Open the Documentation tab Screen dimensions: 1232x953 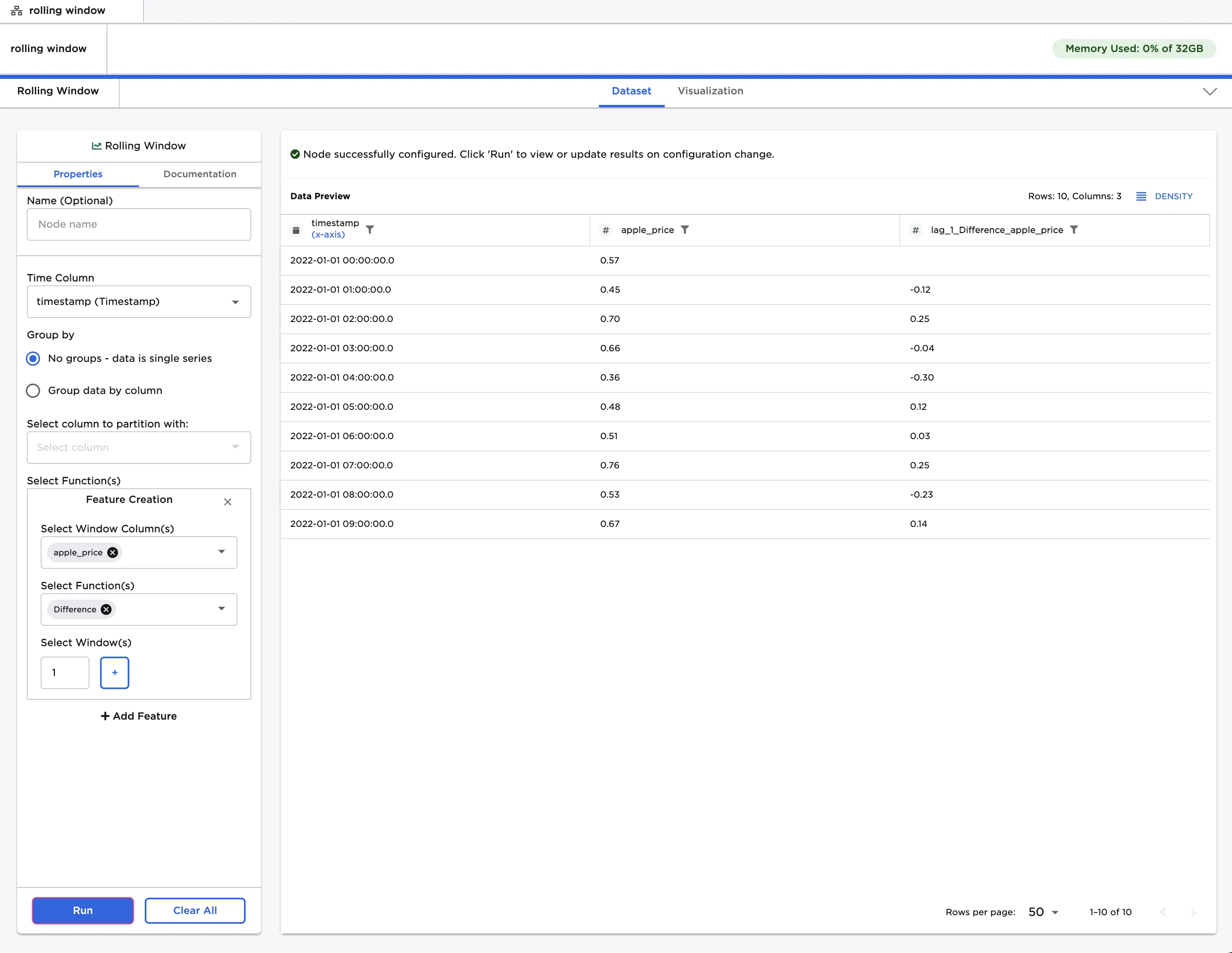point(200,174)
